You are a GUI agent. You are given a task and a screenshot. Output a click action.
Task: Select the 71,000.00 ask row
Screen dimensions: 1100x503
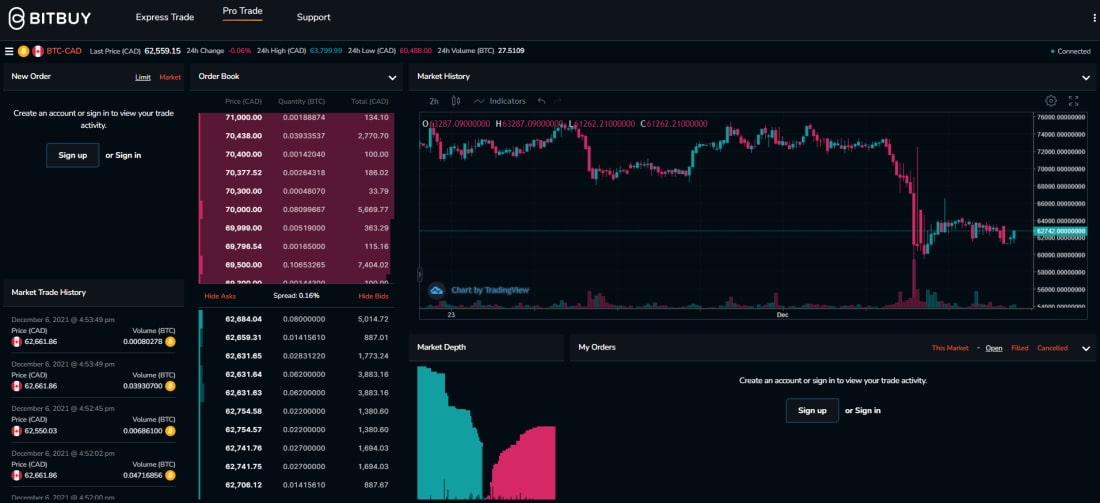point(296,118)
